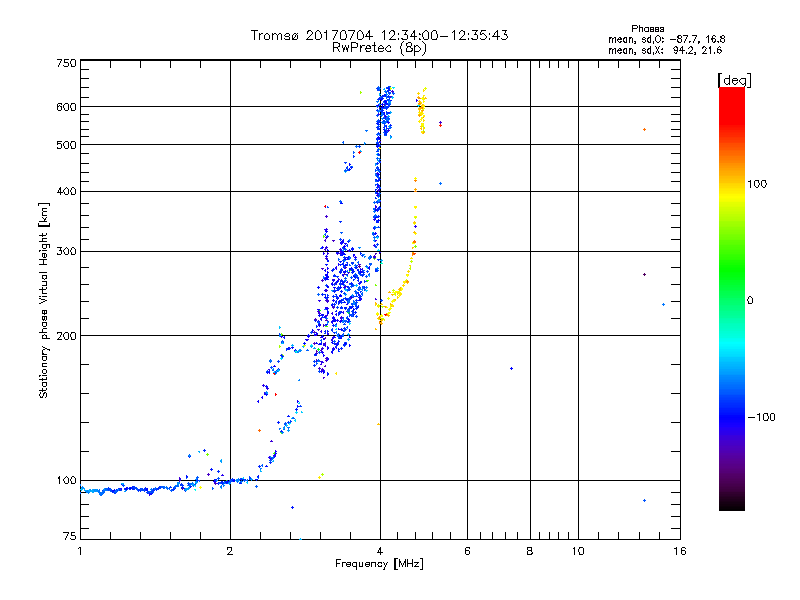Click the x-axis tick label '10'

(578, 551)
